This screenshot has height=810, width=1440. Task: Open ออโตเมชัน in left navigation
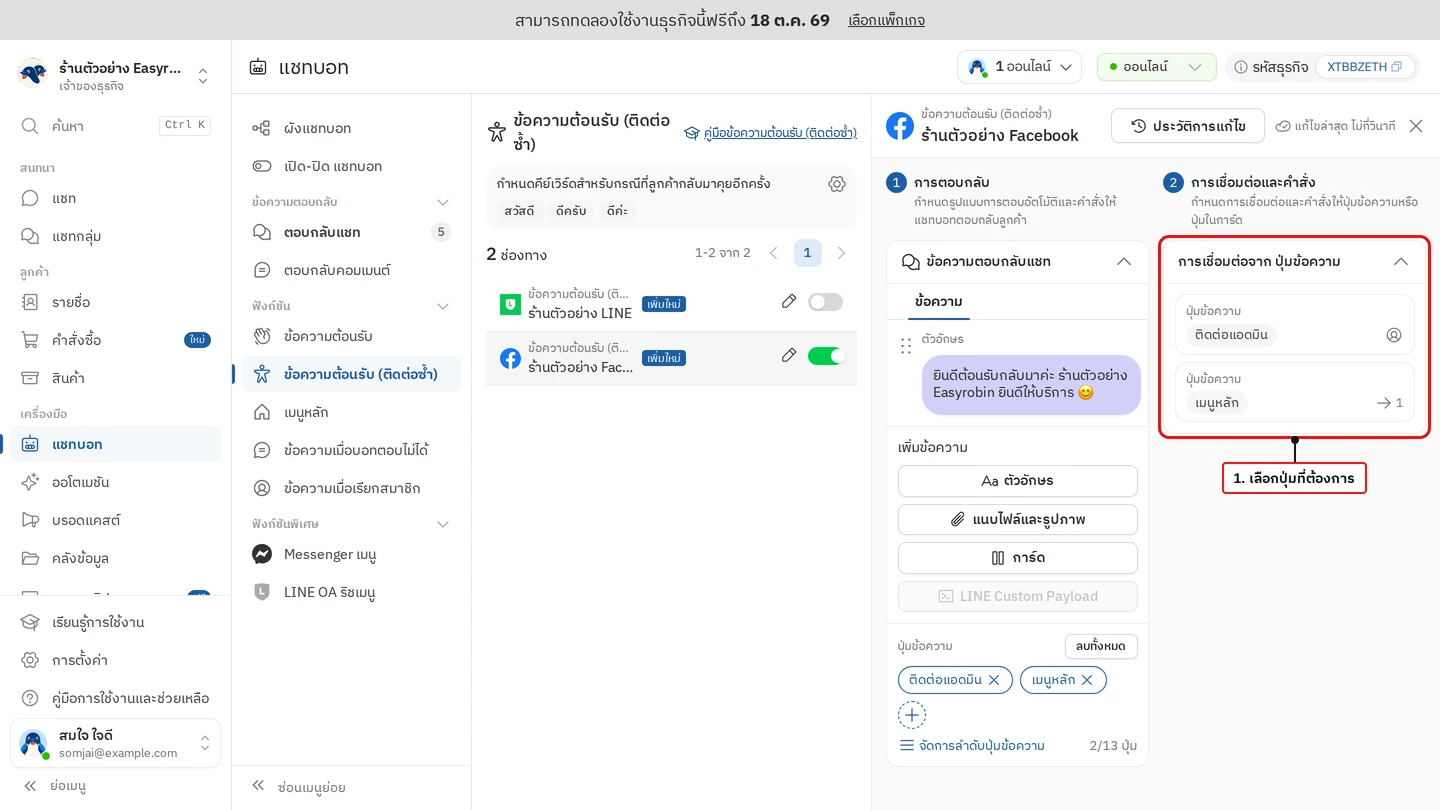[115, 482]
